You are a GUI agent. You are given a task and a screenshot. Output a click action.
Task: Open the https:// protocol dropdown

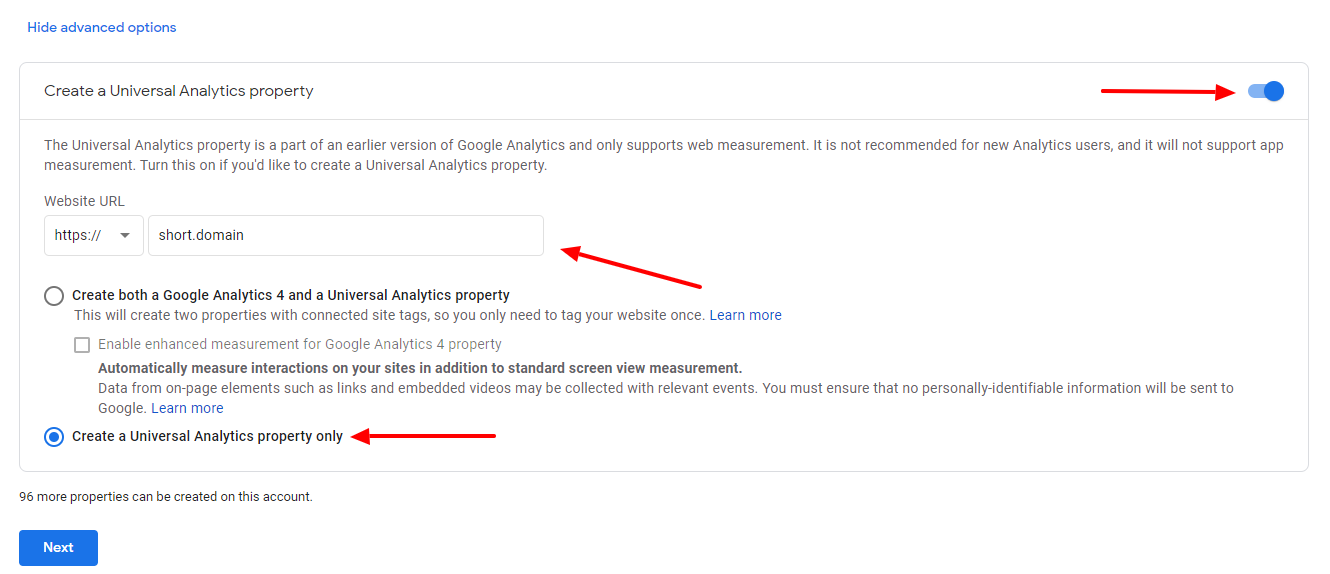pos(94,235)
